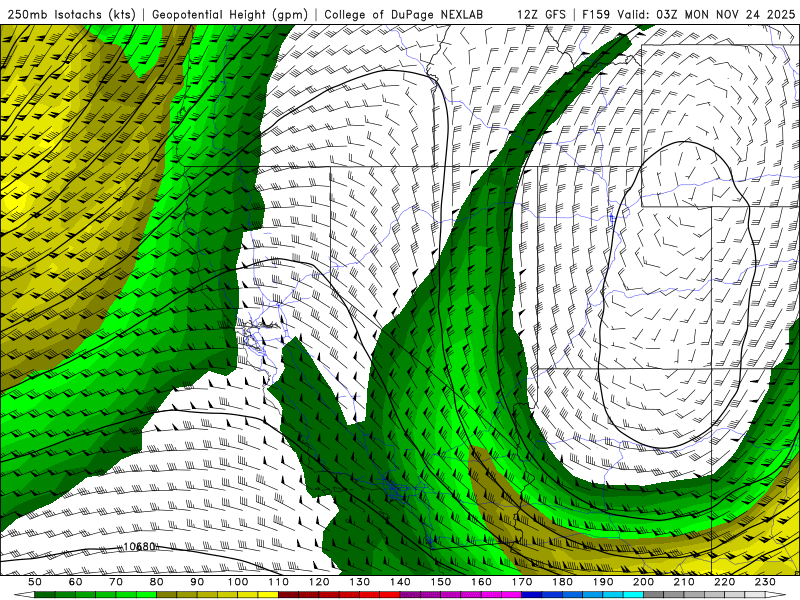Click the dark blue swatch right of 170
The image size is (800, 600).
pos(532,595)
